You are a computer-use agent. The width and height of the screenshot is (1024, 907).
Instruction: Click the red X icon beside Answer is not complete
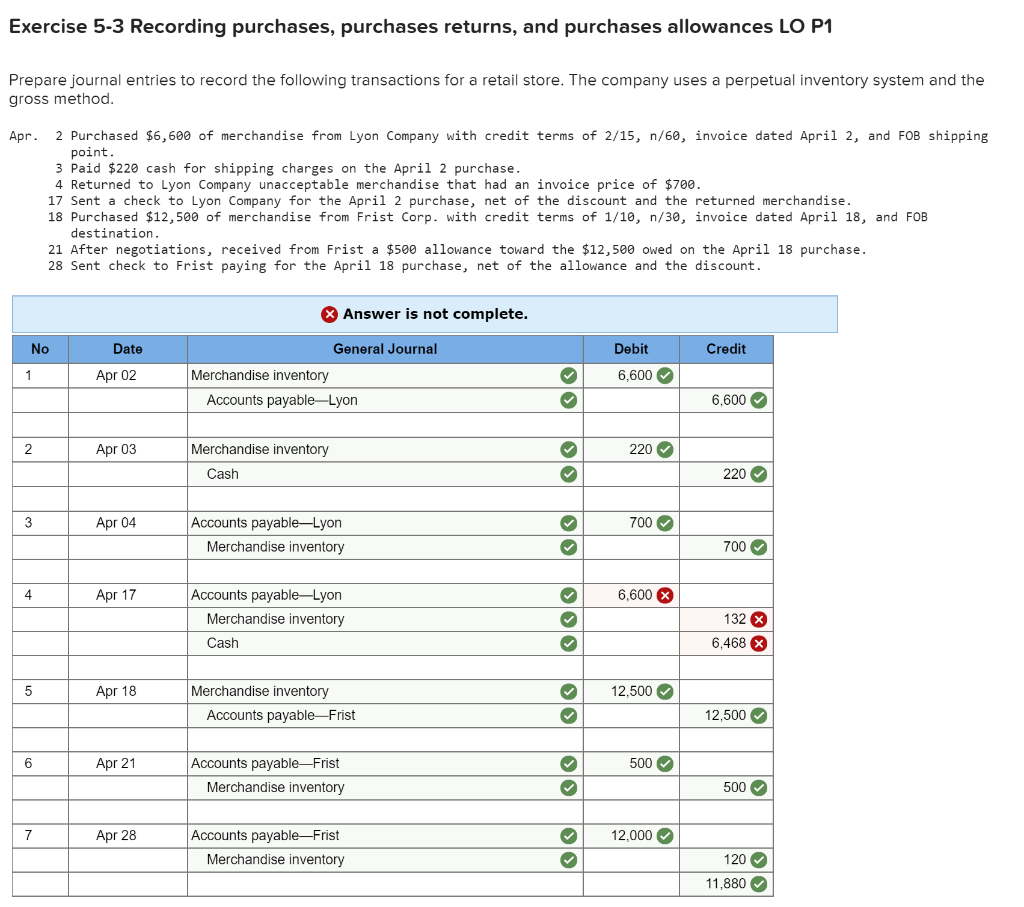click(x=329, y=315)
